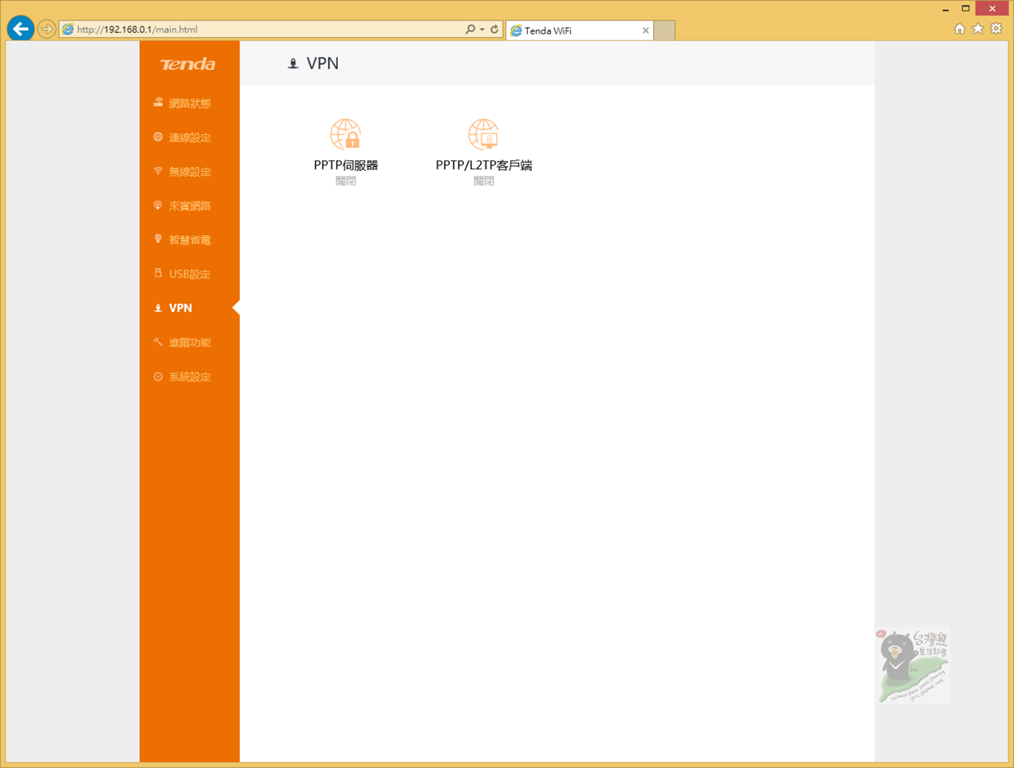Image resolution: width=1014 pixels, height=768 pixels.
Task: Open a new browser tab
Action: coord(665,30)
